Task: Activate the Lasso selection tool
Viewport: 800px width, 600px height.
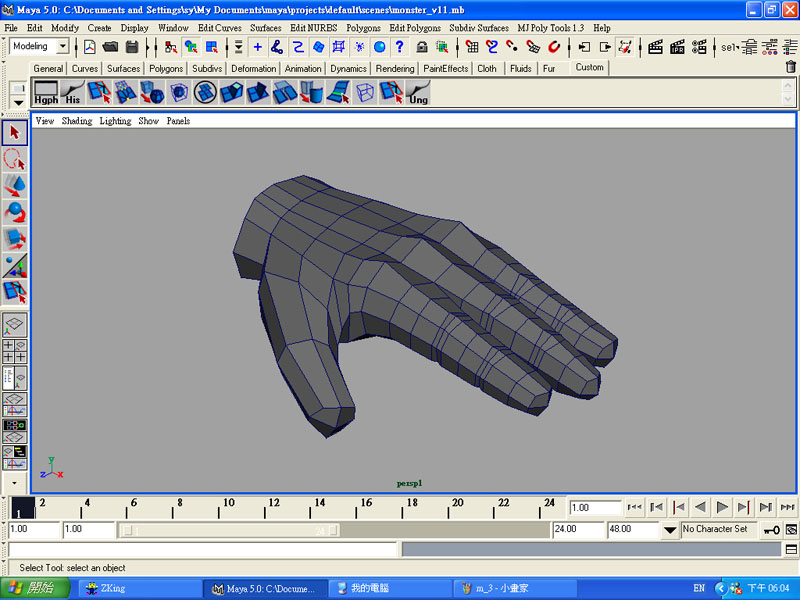Action: (15, 159)
